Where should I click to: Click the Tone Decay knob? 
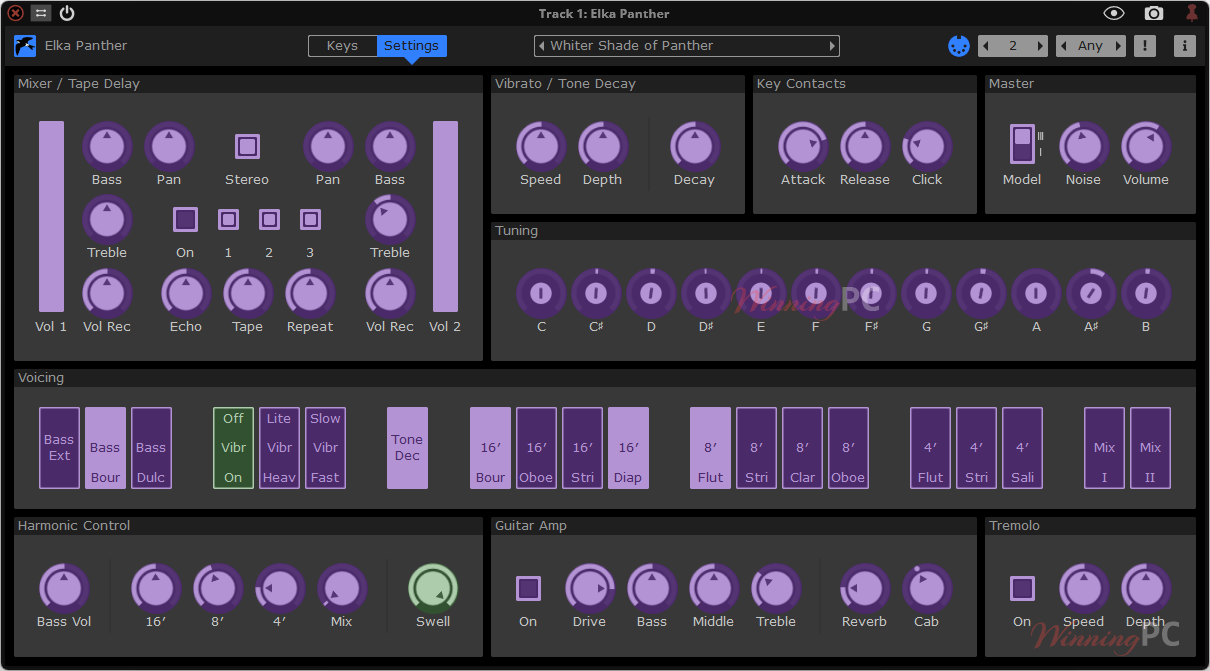[x=695, y=146]
